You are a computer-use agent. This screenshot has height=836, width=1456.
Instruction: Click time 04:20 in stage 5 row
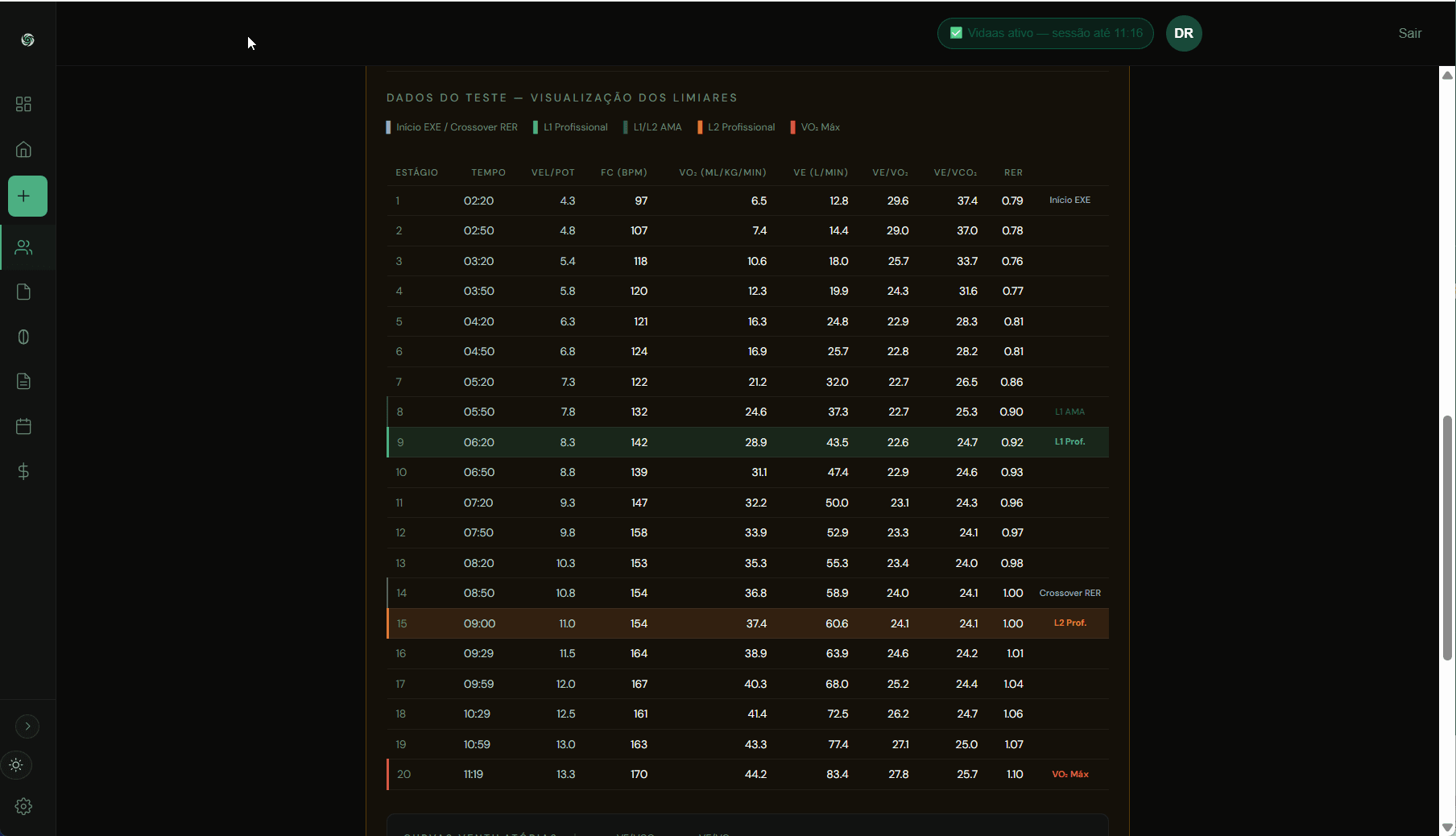(478, 321)
